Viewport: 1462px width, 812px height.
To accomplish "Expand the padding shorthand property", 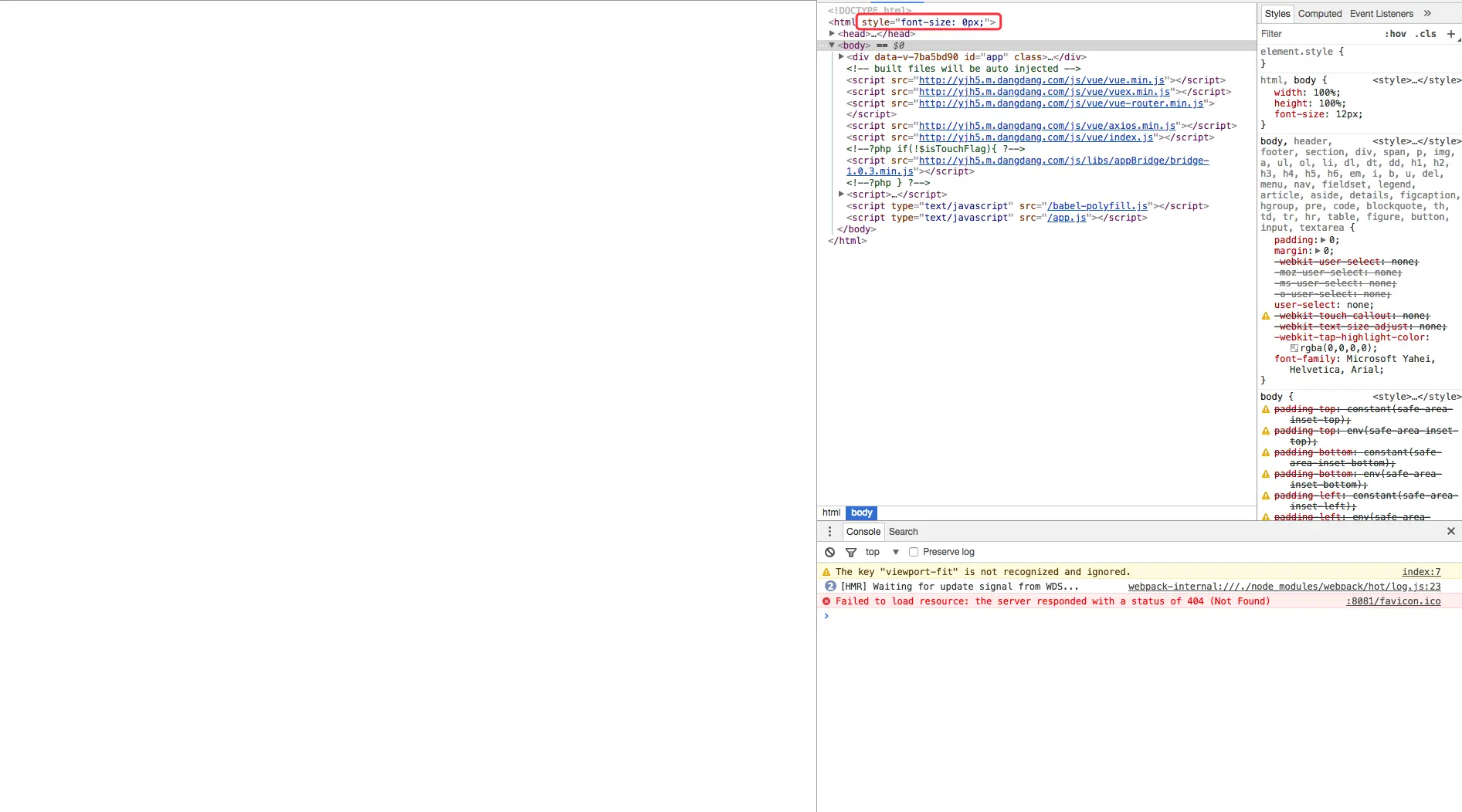I will [1323, 240].
